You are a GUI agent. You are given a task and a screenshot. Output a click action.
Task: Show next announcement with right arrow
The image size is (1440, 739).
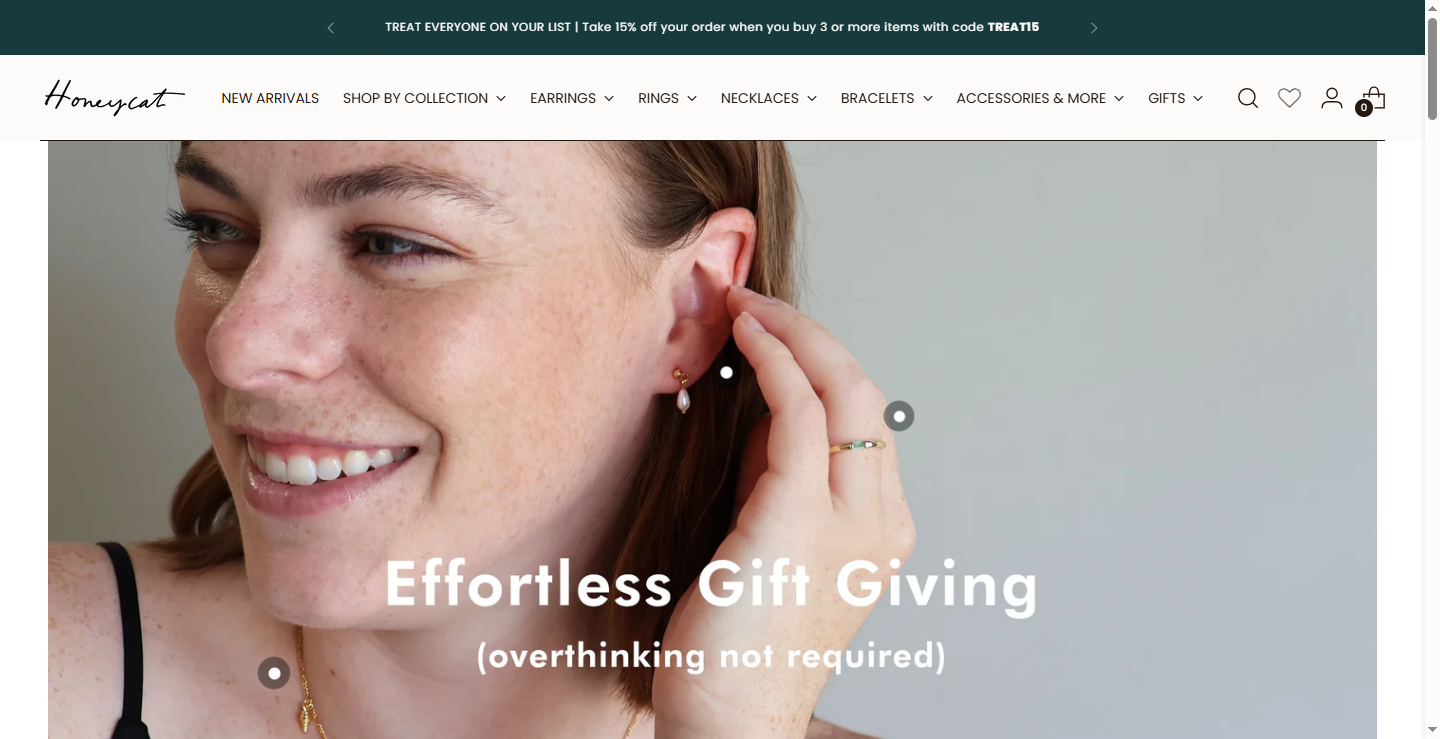point(1094,28)
